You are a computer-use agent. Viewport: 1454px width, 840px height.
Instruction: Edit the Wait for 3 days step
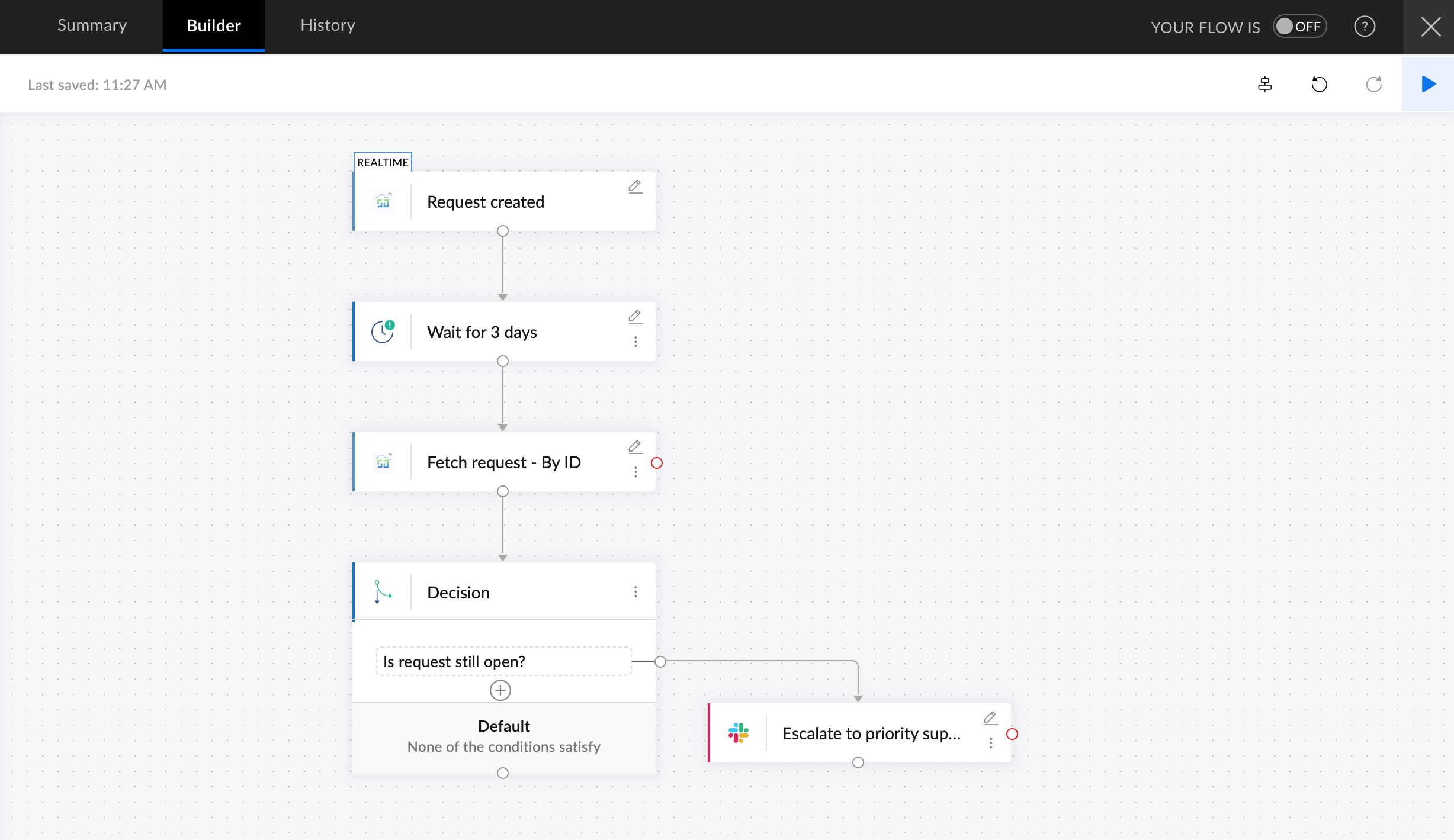point(635,317)
